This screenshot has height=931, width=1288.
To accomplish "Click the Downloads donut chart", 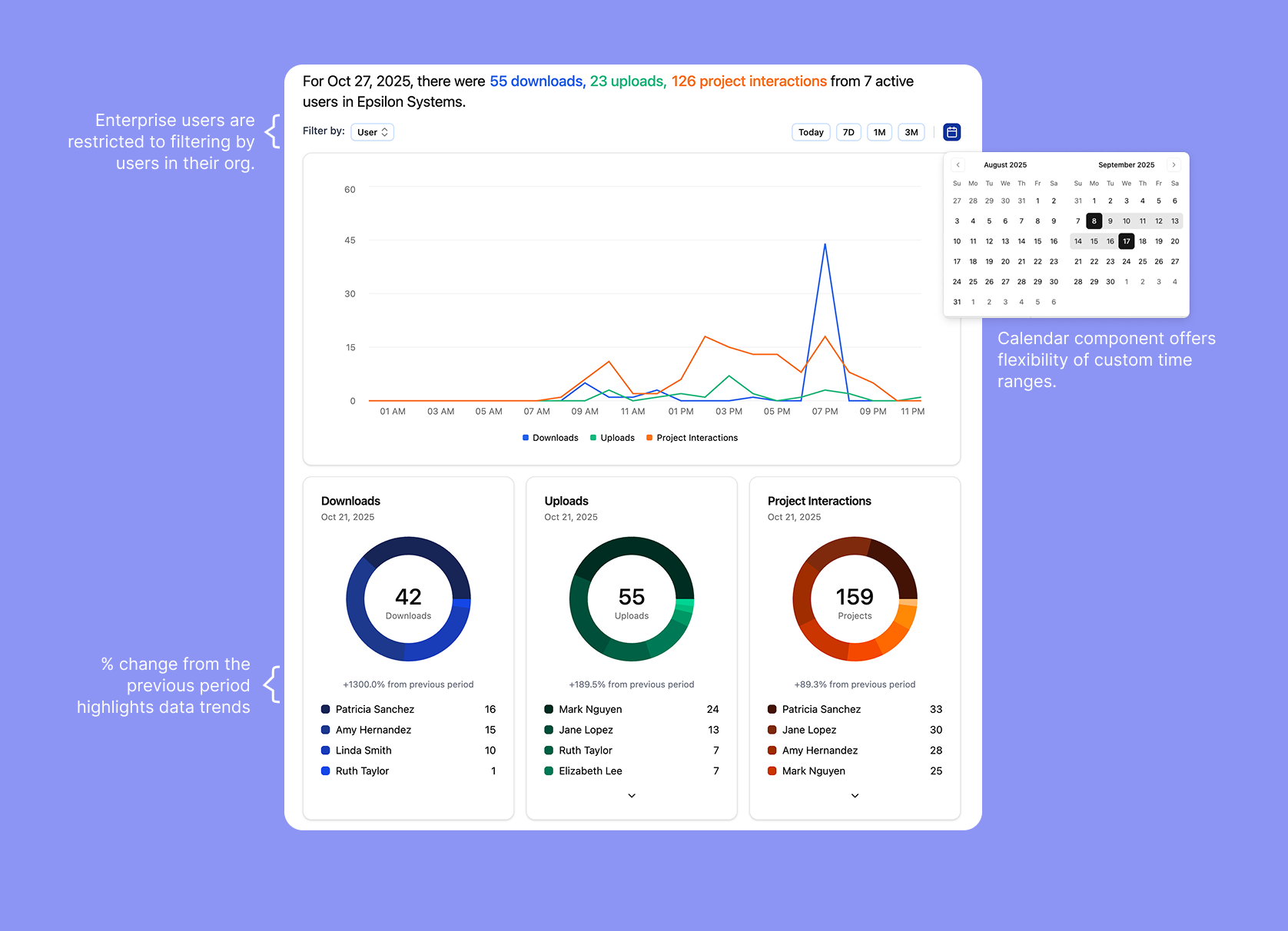I will [408, 598].
